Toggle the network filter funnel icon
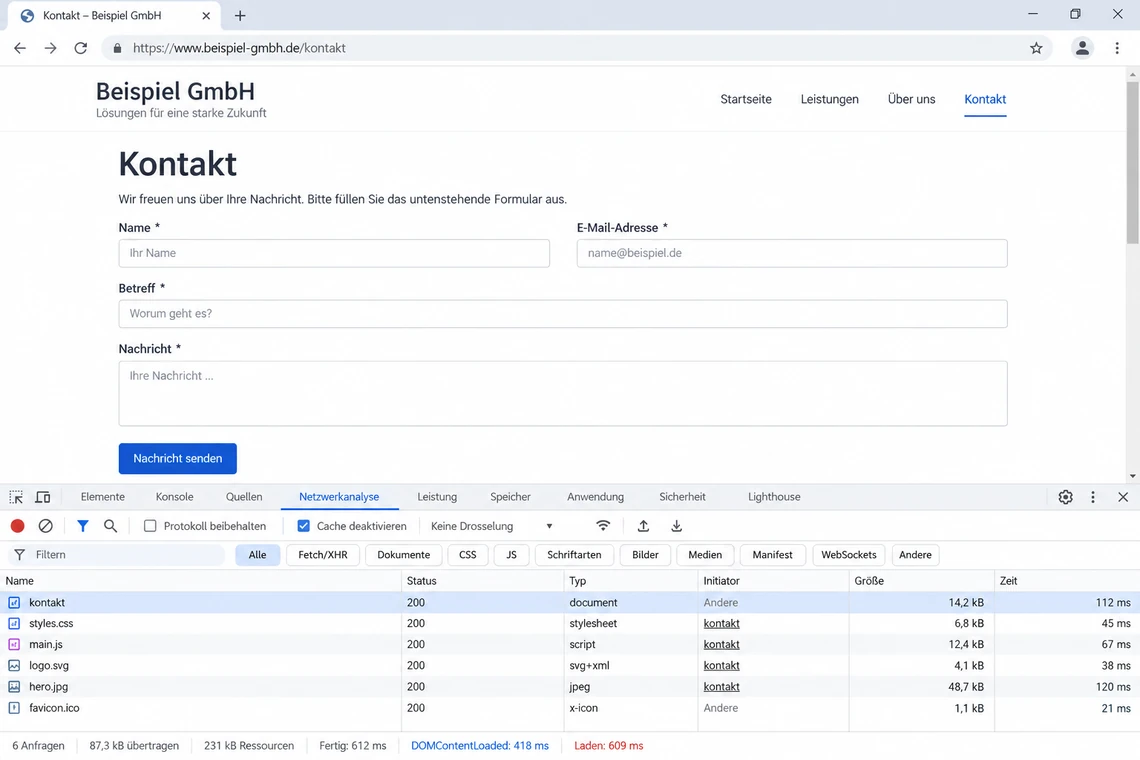 (x=83, y=526)
